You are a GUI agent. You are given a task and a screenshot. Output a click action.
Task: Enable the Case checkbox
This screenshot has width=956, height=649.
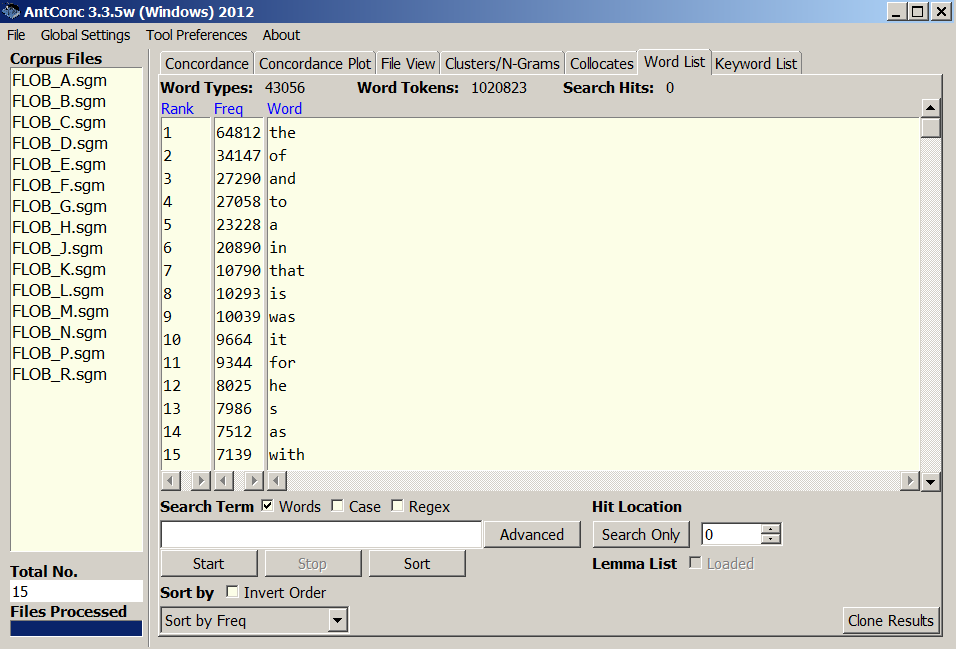338,506
